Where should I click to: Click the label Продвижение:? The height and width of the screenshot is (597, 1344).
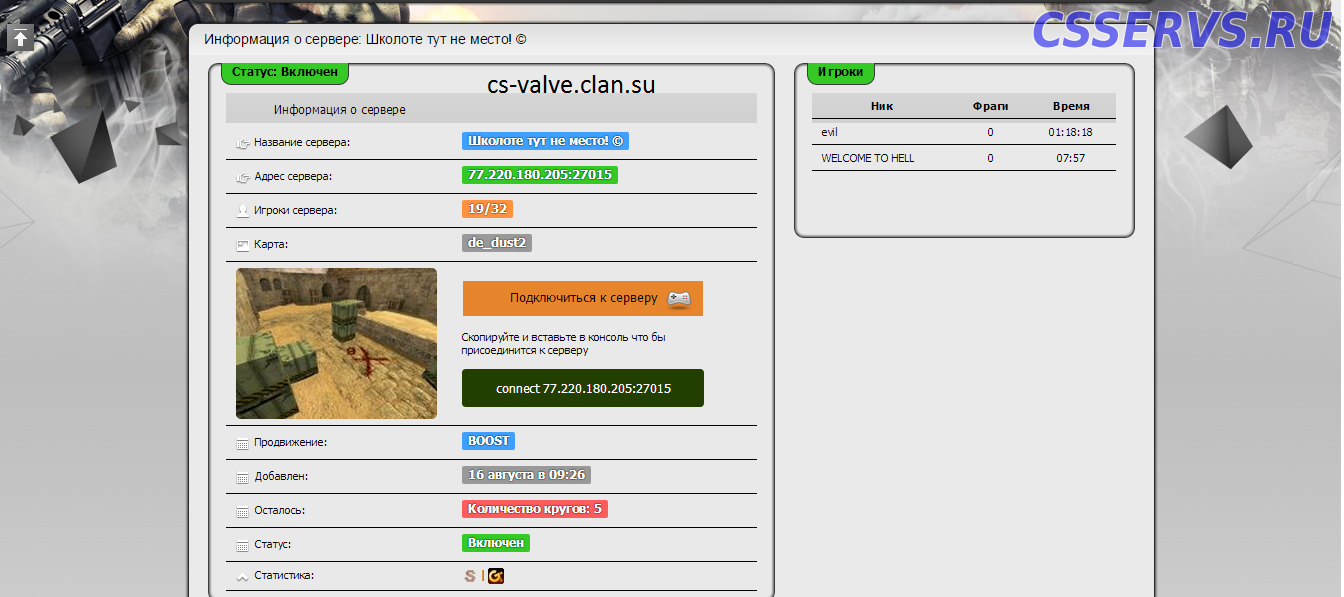click(290, 443)
